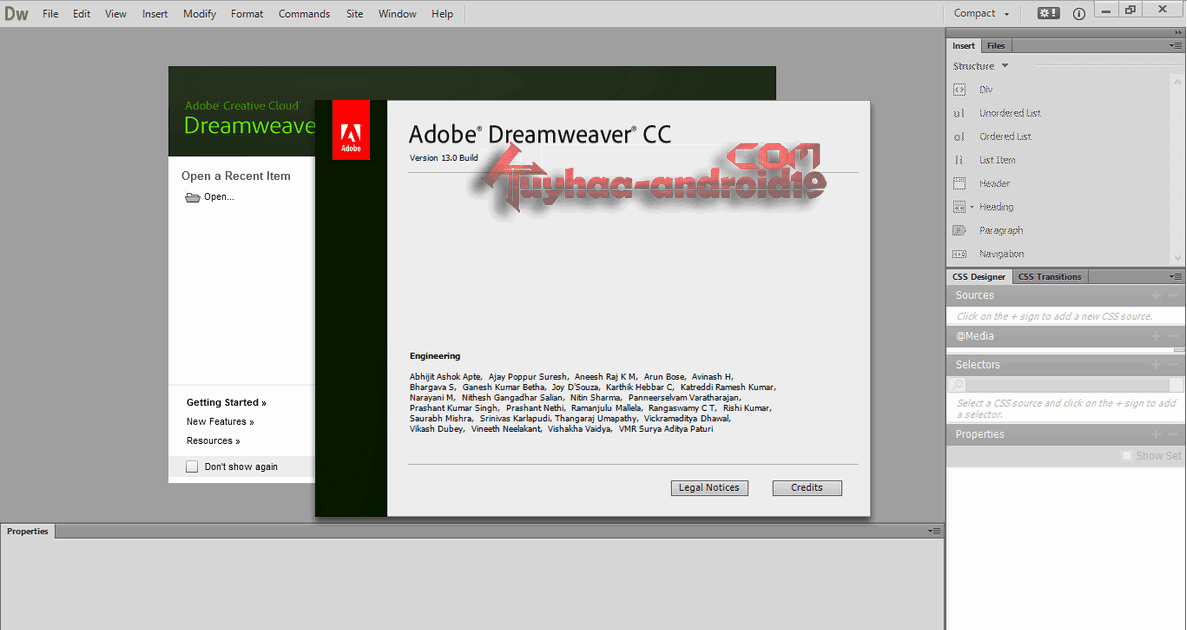1187x630 pixels.
Task: Collapse panels with the double-arrow icon
Action: pos(1178,33)
